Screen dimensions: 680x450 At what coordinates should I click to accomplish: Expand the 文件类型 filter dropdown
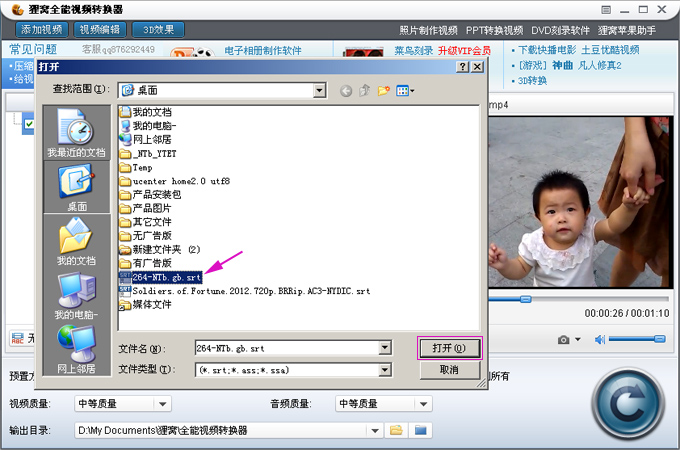(x=385, y=370)
